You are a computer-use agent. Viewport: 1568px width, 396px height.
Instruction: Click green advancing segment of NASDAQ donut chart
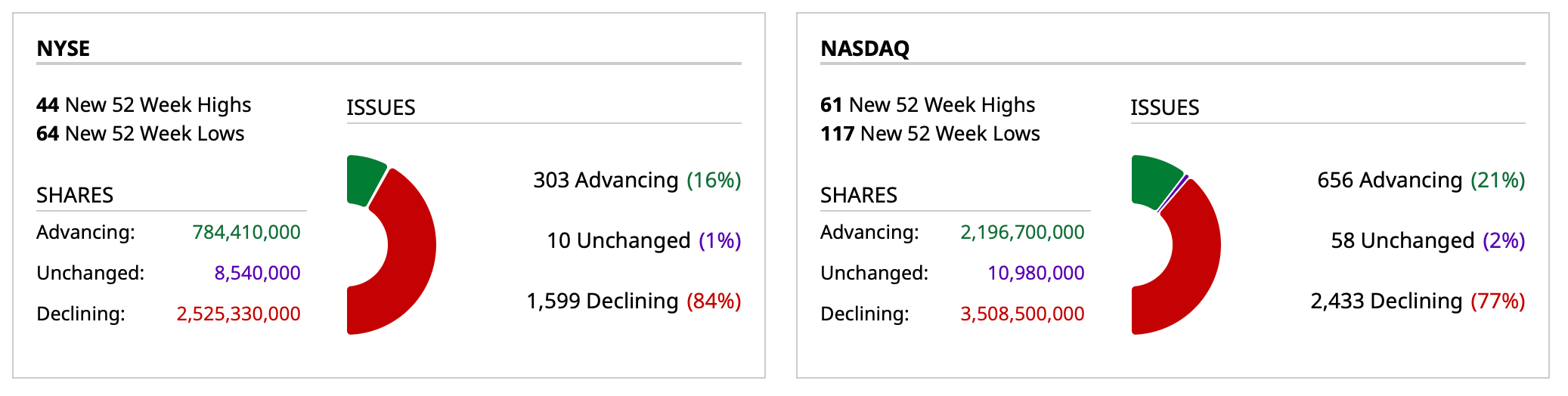point(1152,180)
